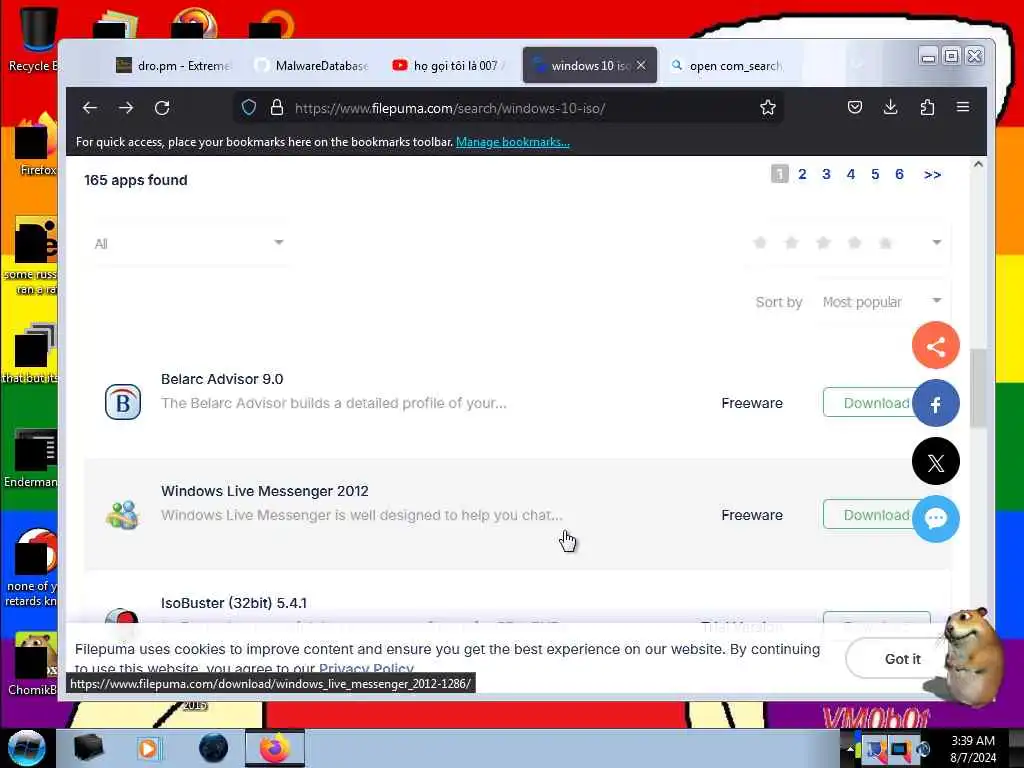Screen dimensions: 1024x768
Task: Open the Belarc Advisor 9.0 title
Action: click(222, 379)
